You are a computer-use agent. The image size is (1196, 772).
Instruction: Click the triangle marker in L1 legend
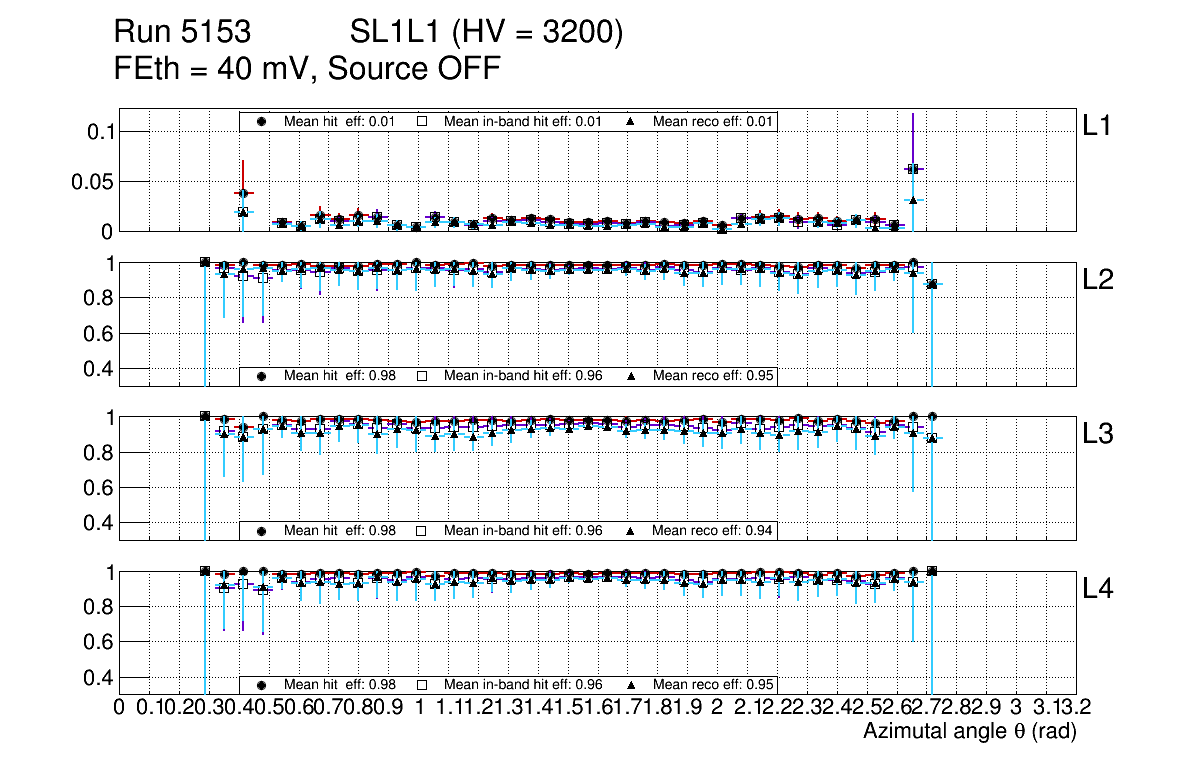point(631,121)
